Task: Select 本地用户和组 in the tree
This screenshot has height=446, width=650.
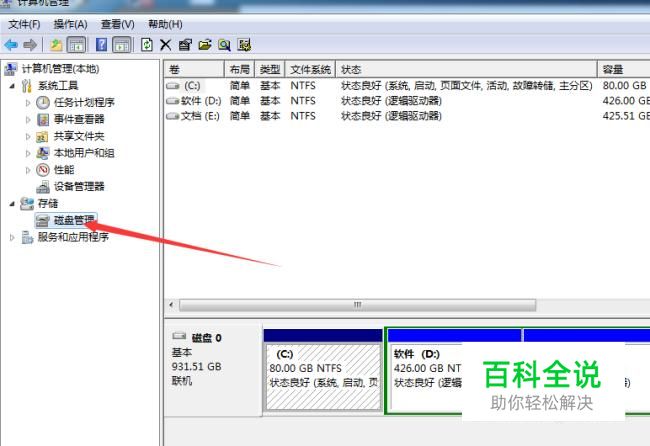Action: tap(84, 153)
